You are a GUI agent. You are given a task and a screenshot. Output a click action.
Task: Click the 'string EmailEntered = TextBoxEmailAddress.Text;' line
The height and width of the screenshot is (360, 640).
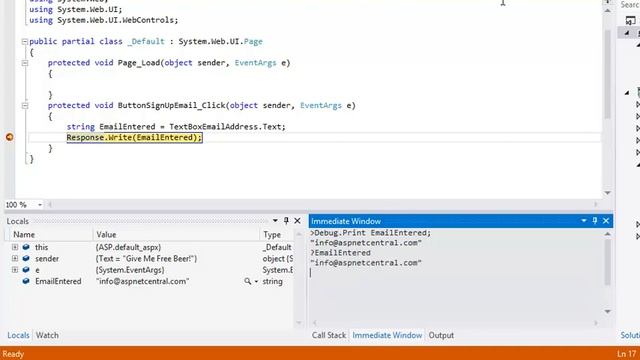tap(176, 127)
